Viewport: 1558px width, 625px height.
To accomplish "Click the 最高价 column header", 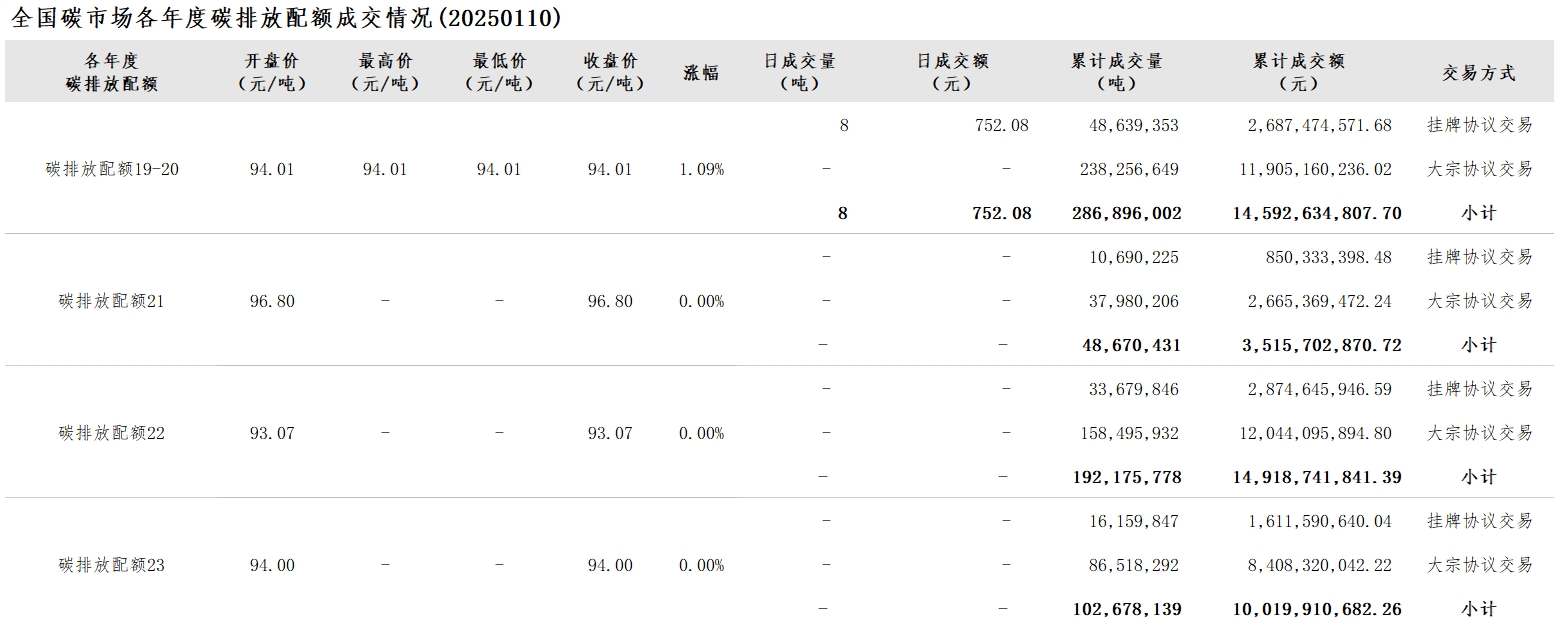I will 385,73.
